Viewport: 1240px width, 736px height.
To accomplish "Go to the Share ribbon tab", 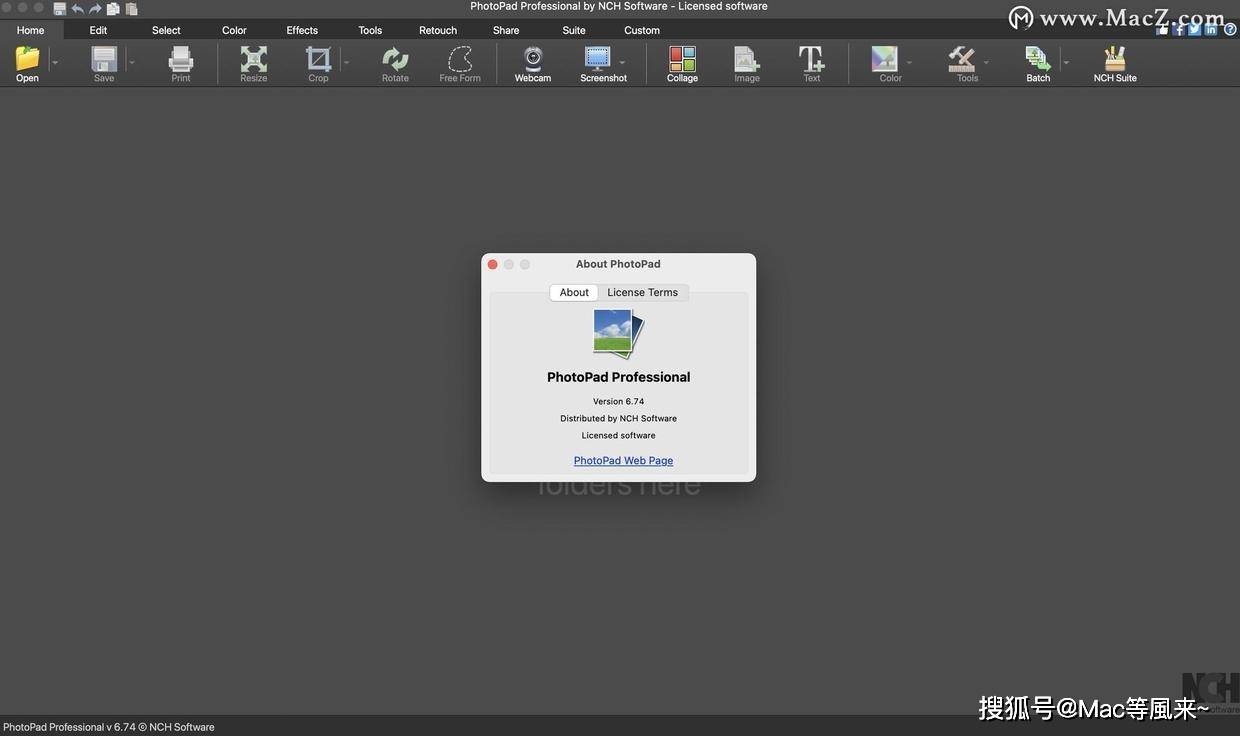I will 506,30.
